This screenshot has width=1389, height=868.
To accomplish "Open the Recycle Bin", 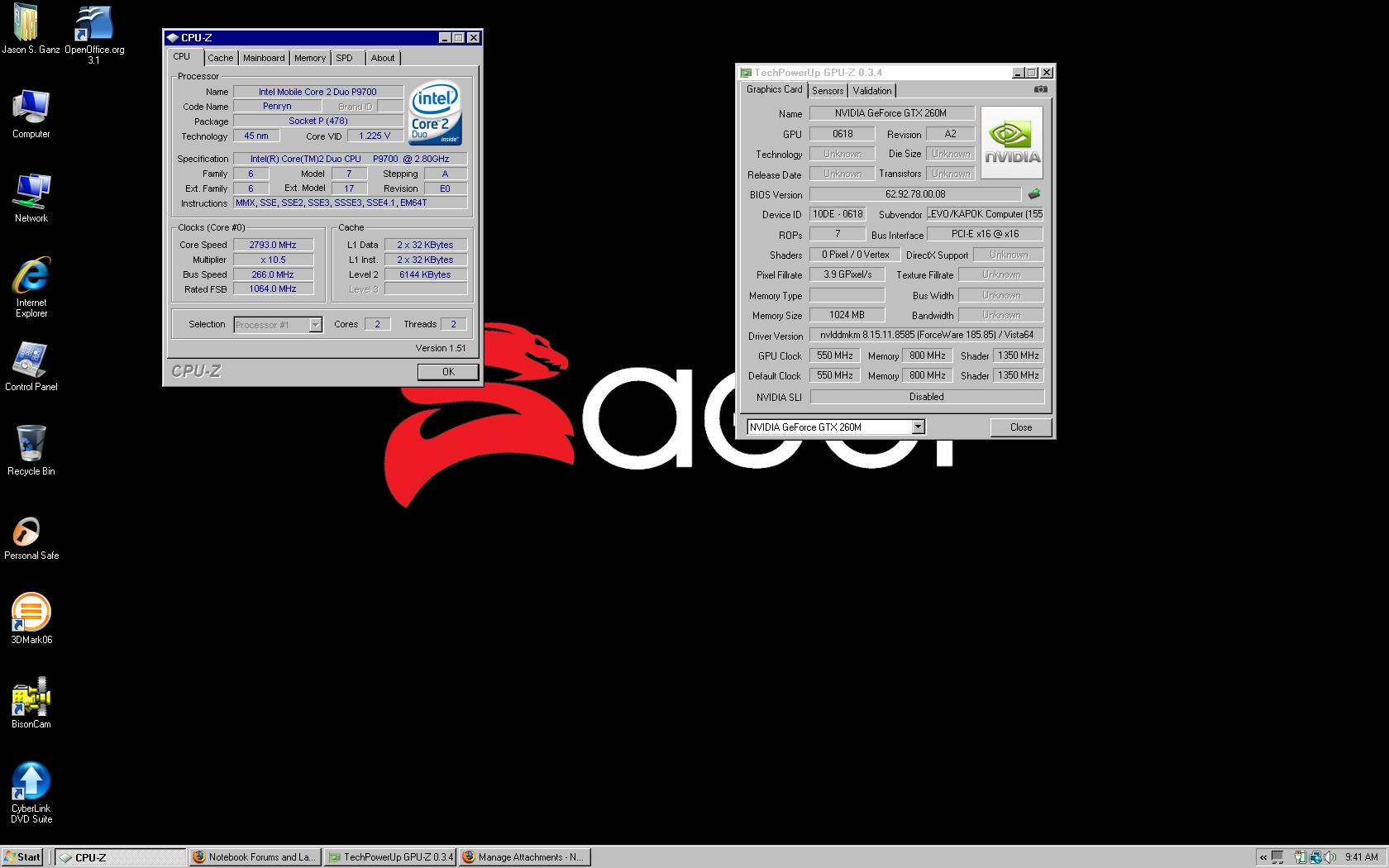I will 31,444.
